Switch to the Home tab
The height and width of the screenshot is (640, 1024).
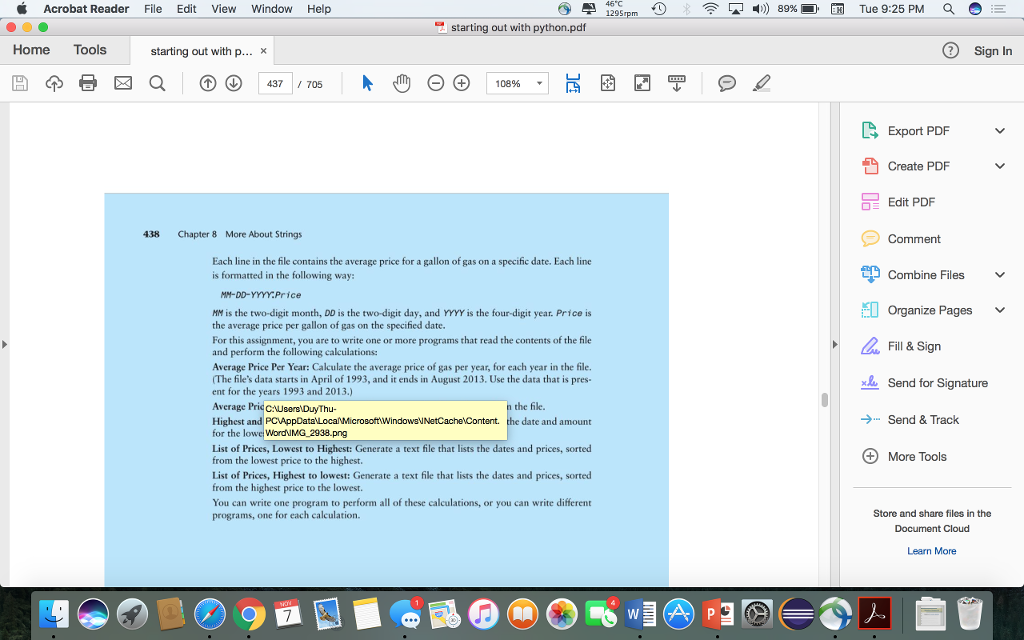point(31,49)
